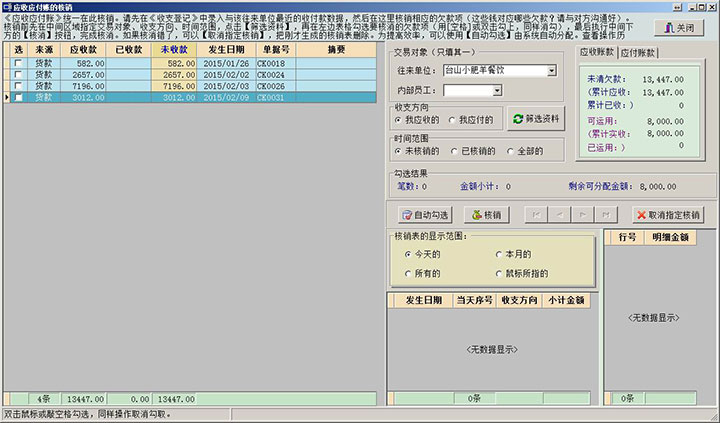
Task: Check the box for row CK0018
Action: [x=18, y=63]
